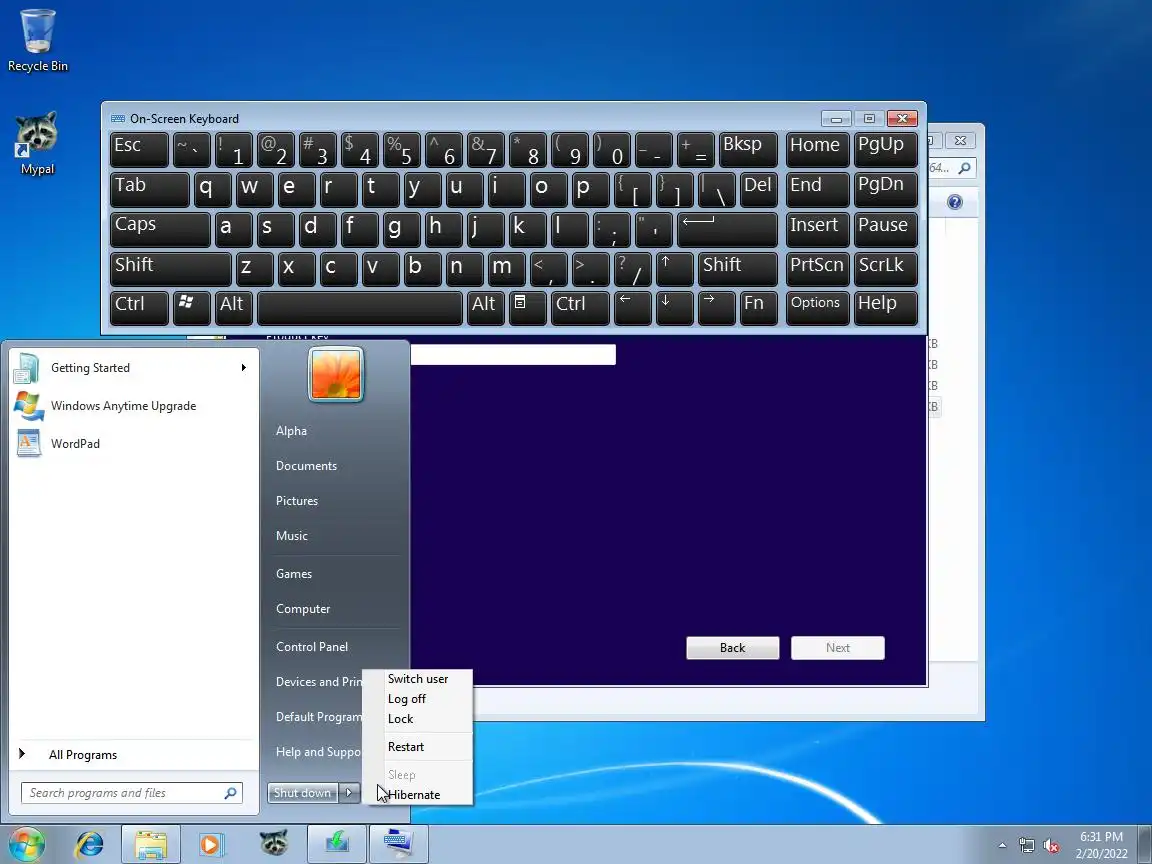1152x864 pixels.
Task: Open the Mypal raccoon desktop shortcut
Action: coord(37,143)
